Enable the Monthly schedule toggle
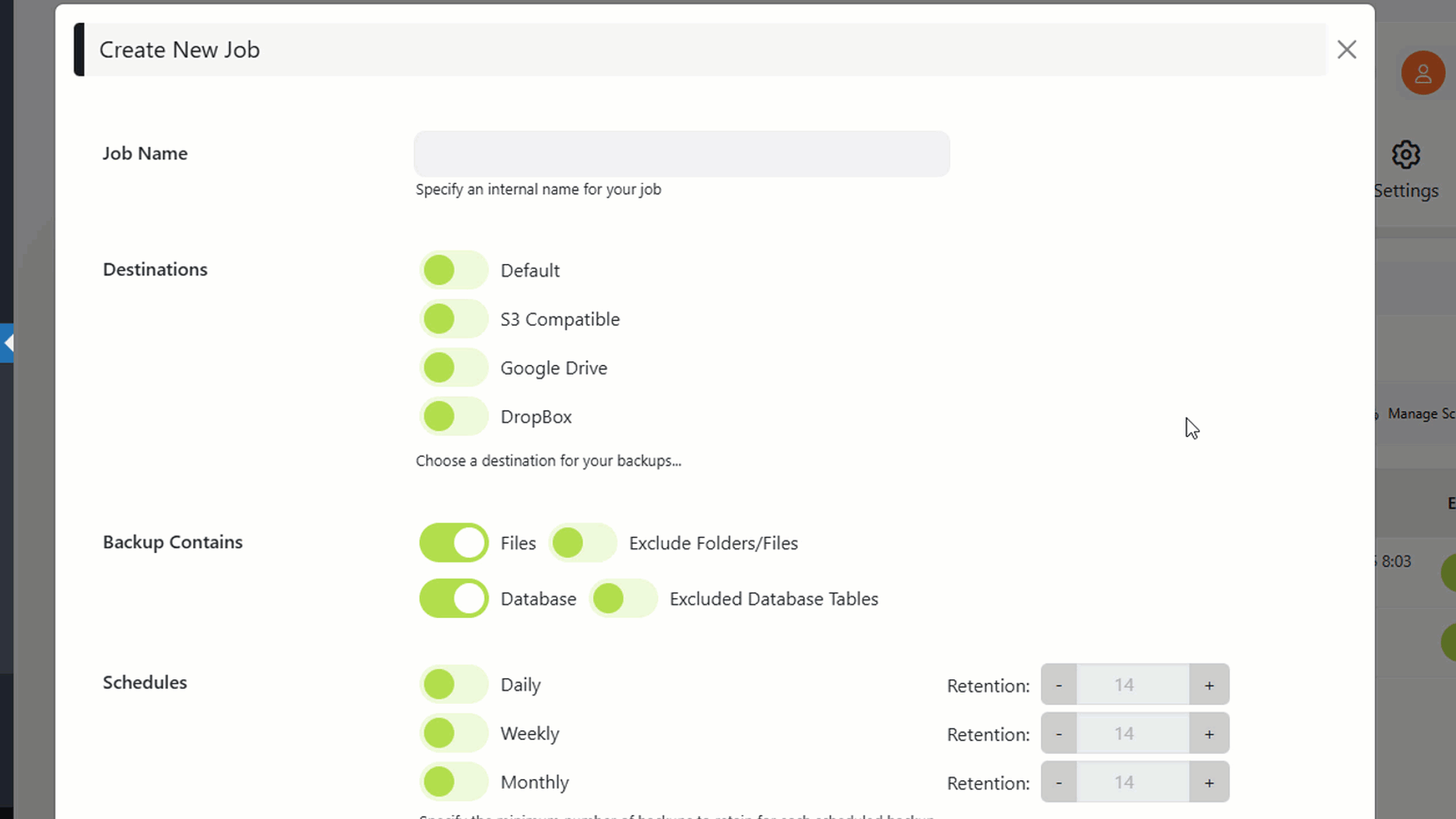1456x819 pixels. pos(453,782)
